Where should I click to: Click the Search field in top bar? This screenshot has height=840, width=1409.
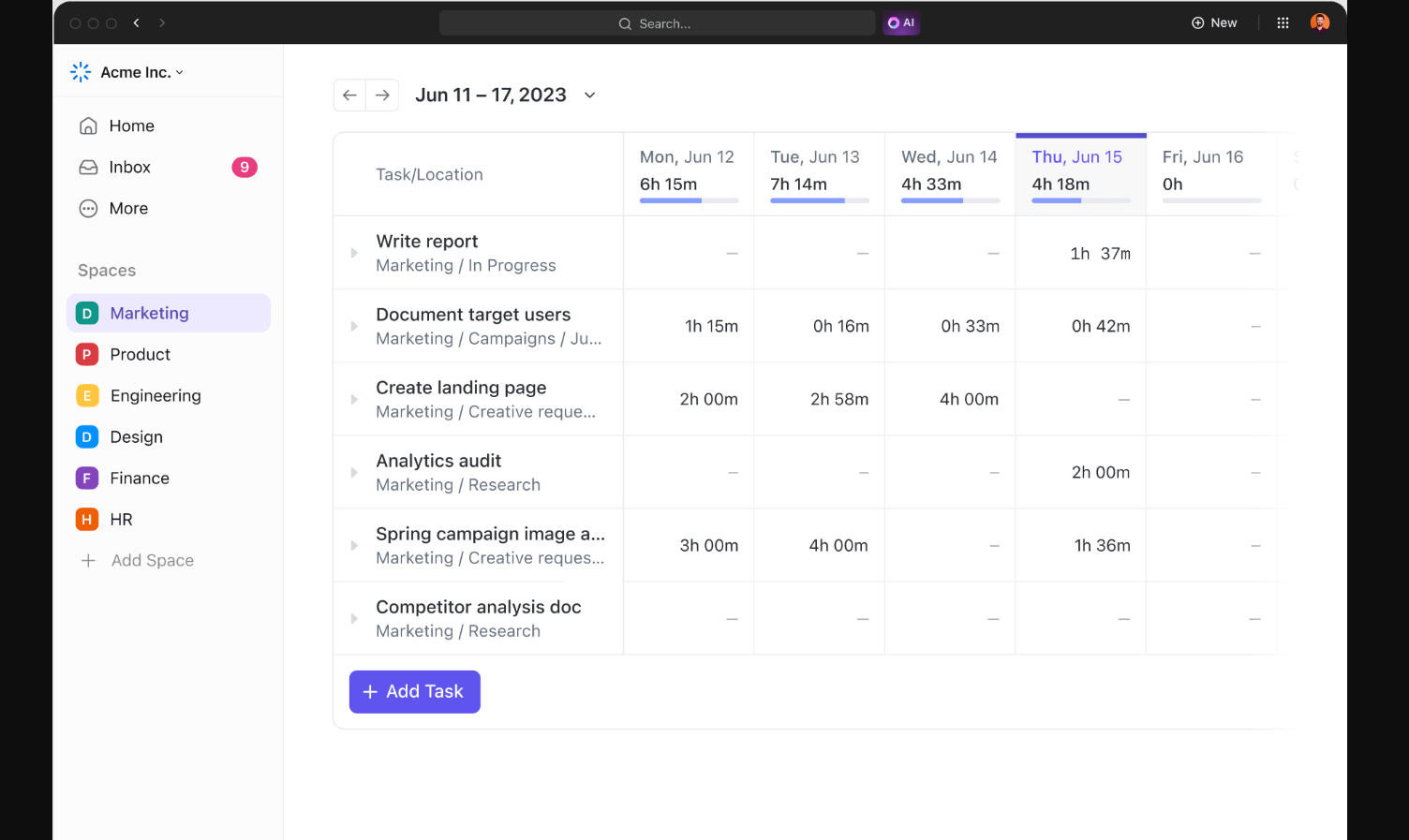click(657, 23)
